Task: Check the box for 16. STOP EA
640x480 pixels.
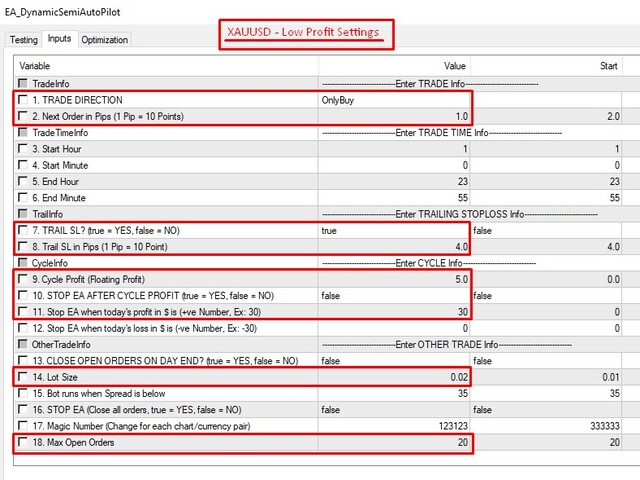Action: pyautogui.click(x=23, y=410)
